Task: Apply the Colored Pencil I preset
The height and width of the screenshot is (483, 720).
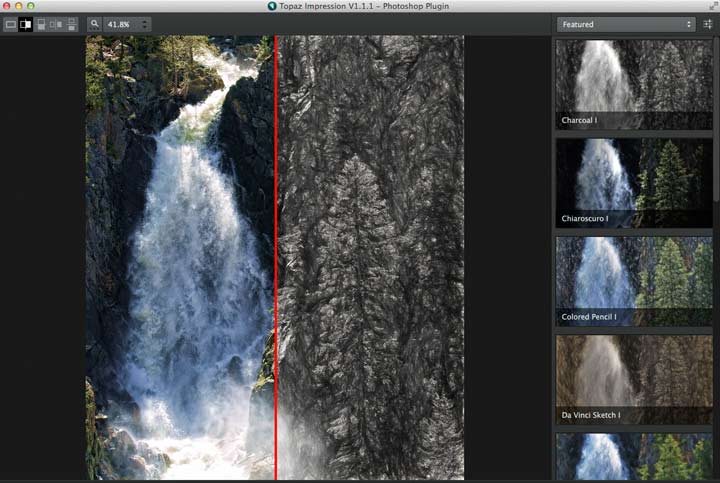Action: pyautogui.click(x=634, y=281)
